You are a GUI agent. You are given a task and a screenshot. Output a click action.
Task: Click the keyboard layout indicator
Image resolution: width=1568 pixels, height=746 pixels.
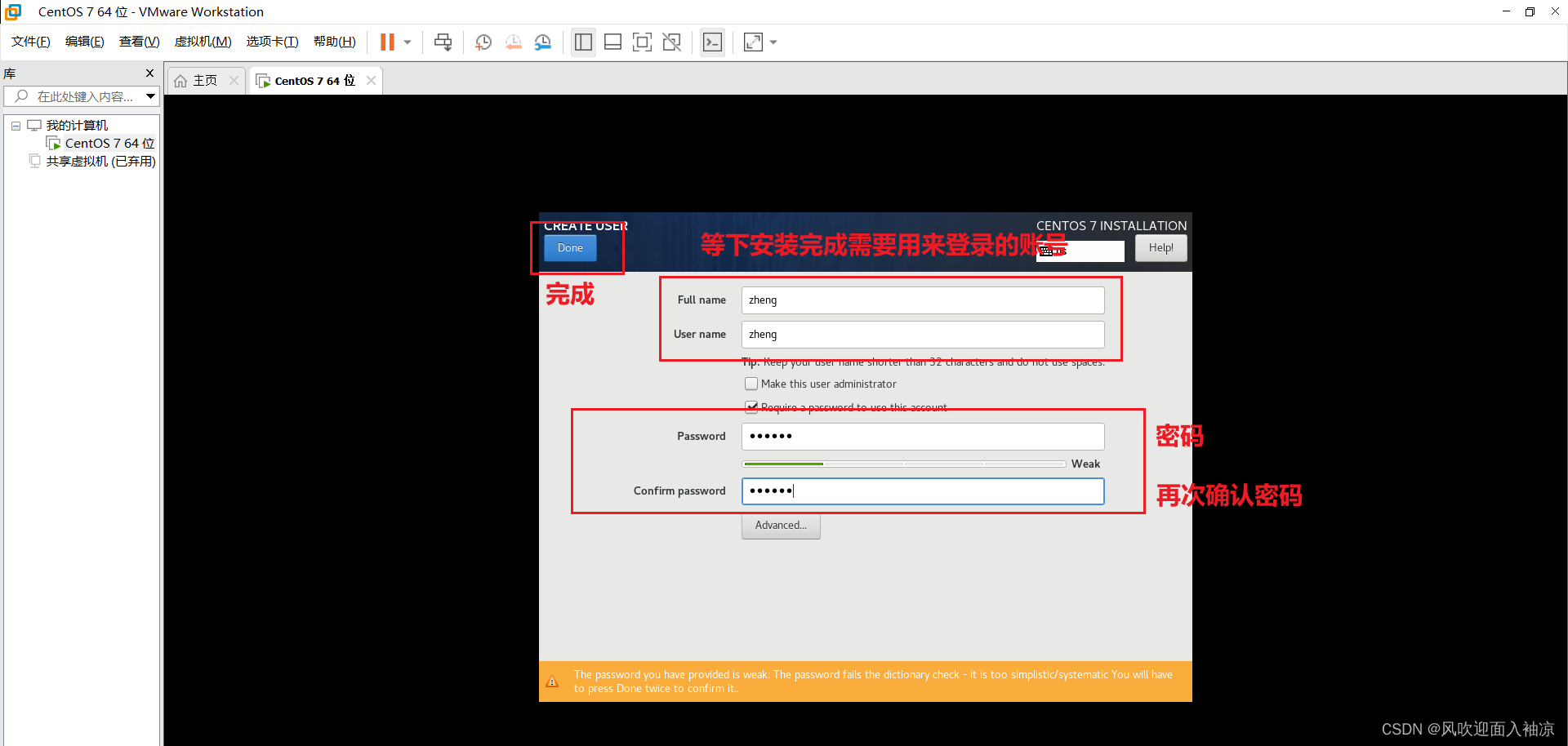(x=1080, y=251)
